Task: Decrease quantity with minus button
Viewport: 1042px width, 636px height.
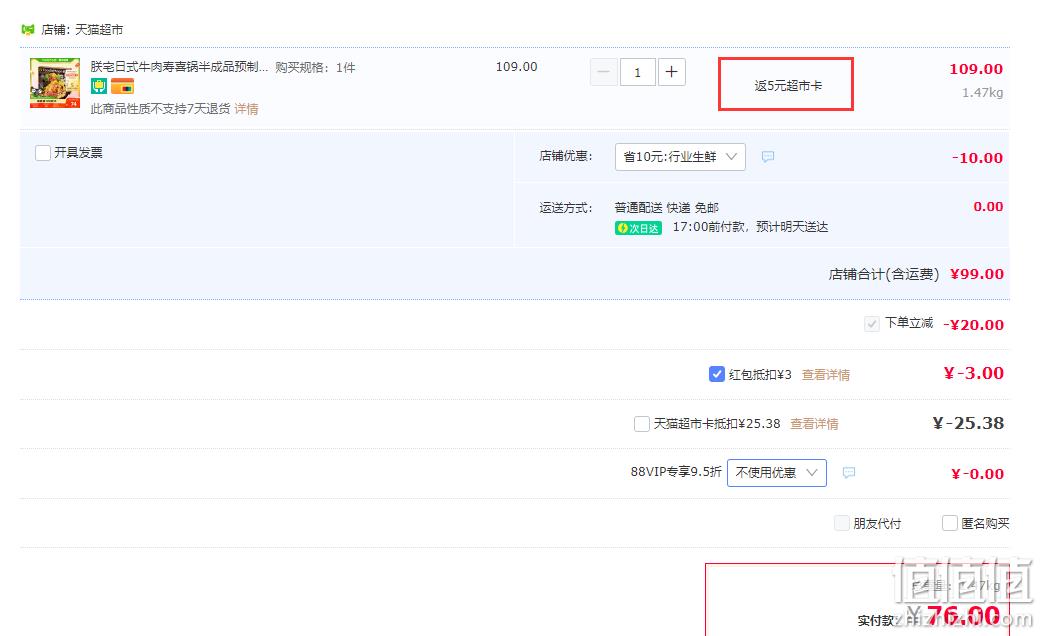Action: pyautogui.click(x=603, y=72)
